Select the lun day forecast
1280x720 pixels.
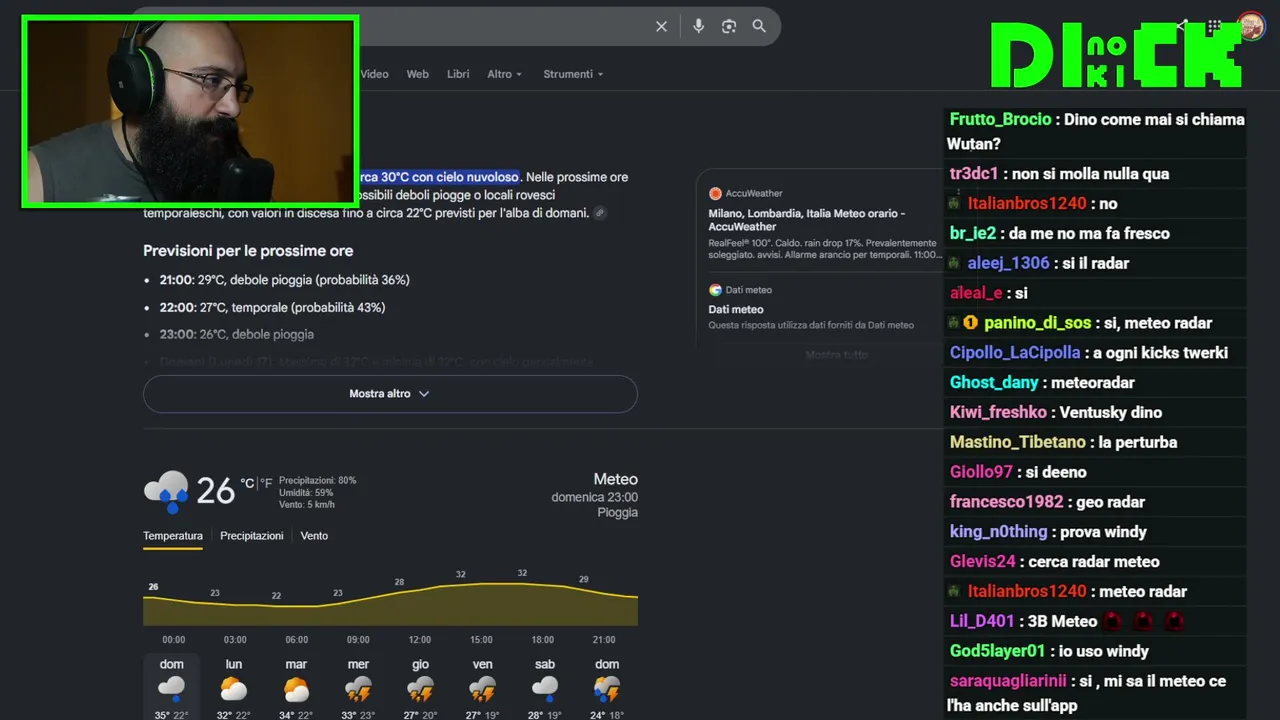(x=234, y=689)
